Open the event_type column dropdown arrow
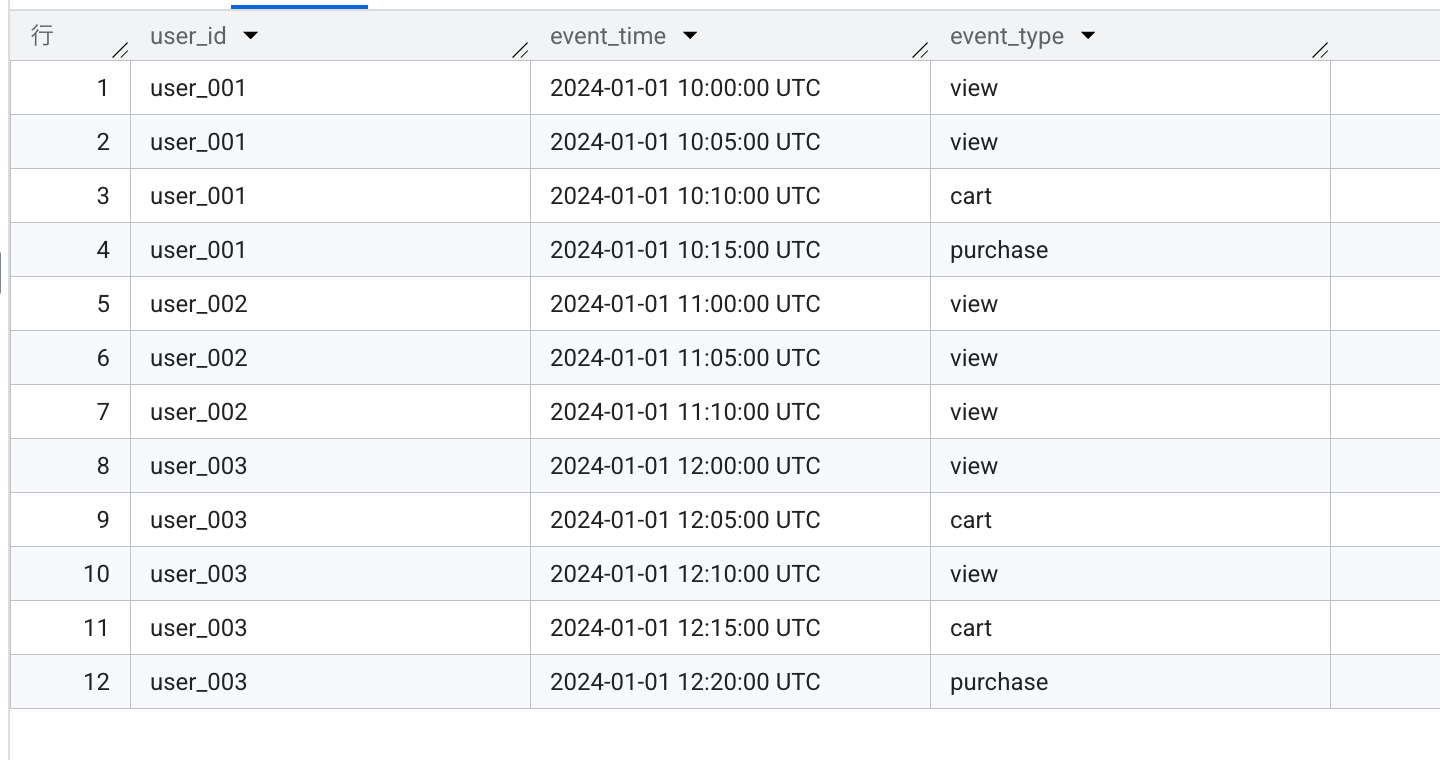Screen dimensions: 1440x760 coord(1087,35)
